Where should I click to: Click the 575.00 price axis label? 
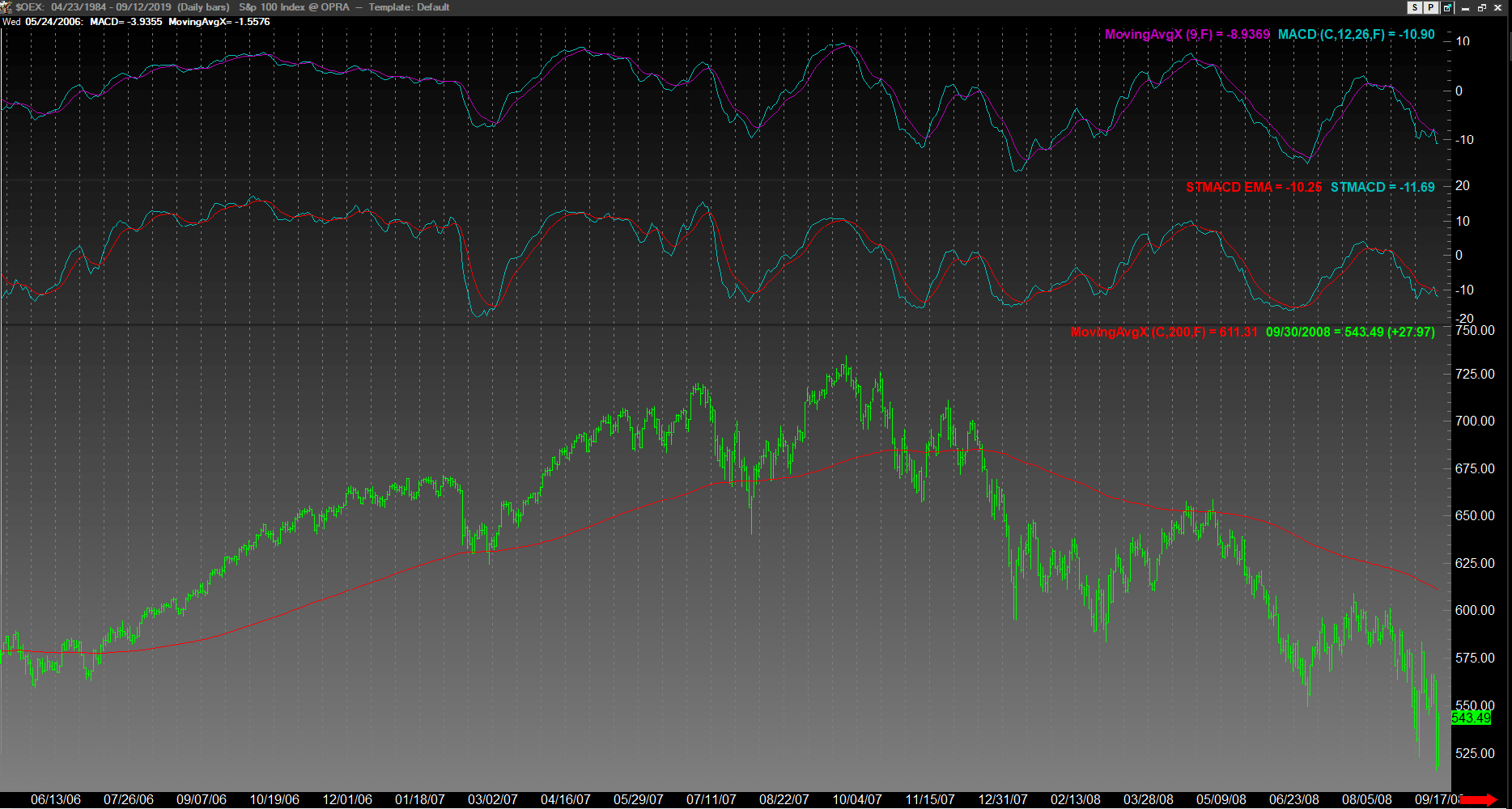1475,658
